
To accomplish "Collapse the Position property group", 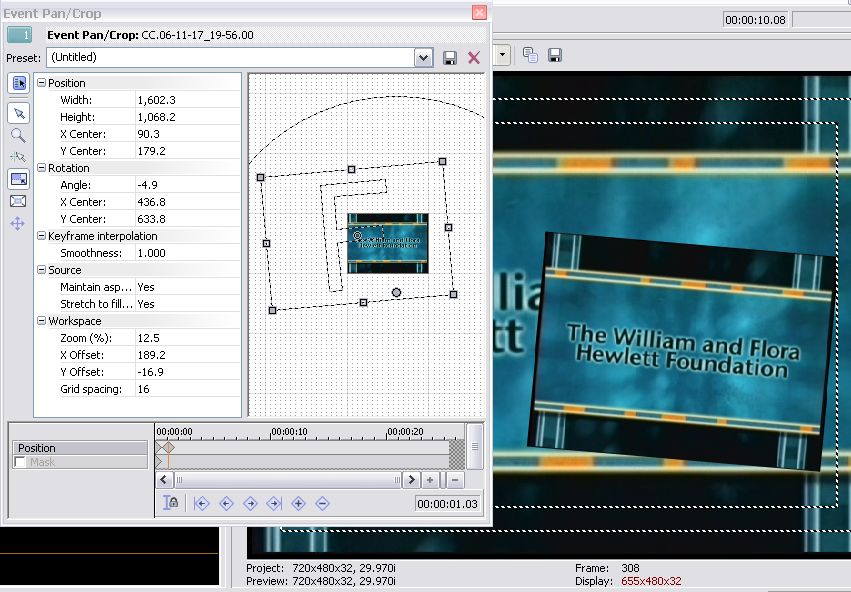I will (x=41, y=83).
